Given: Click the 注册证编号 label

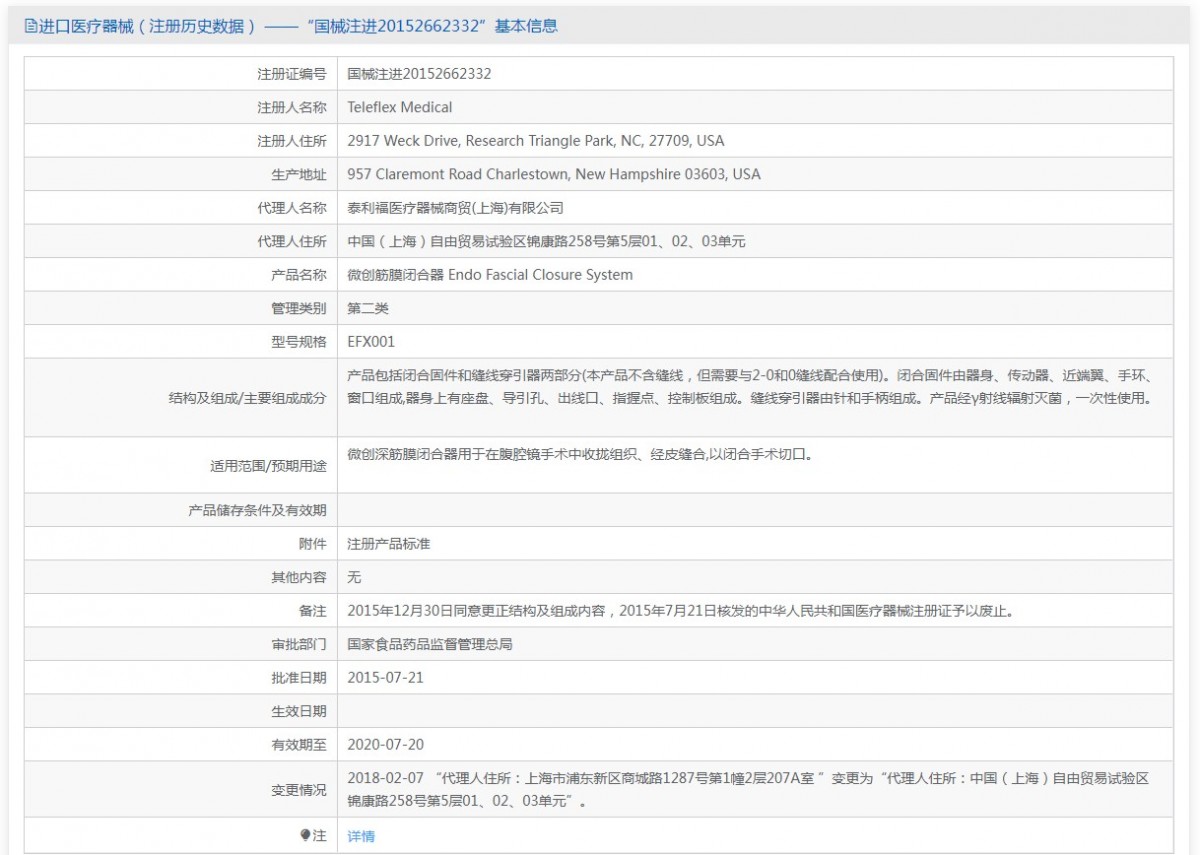Looking at the screenshot, I should (292, 74).
